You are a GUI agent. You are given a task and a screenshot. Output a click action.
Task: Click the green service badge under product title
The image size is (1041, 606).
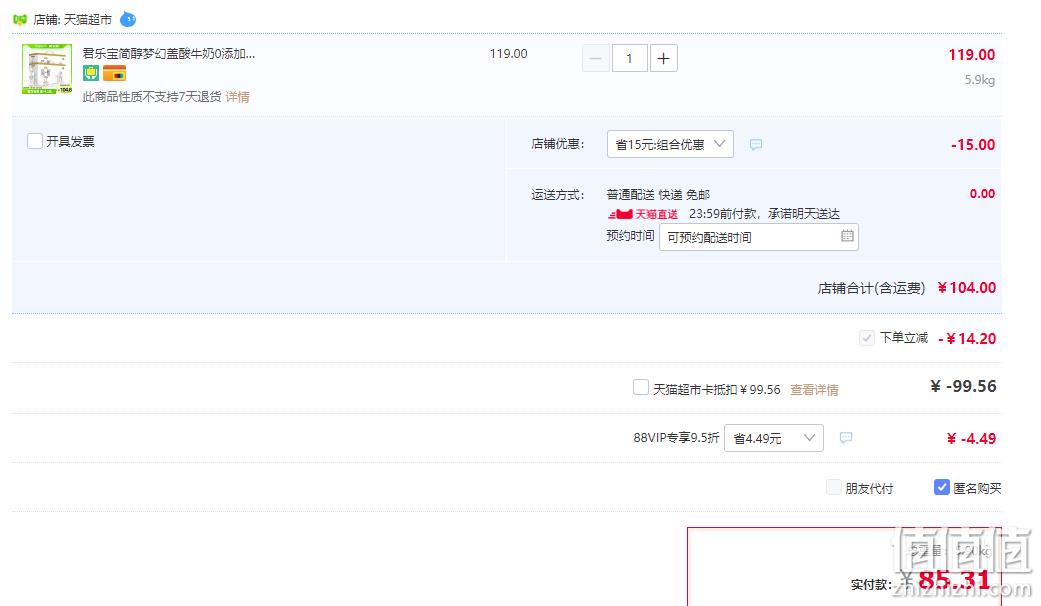click(x=90, y=73)
